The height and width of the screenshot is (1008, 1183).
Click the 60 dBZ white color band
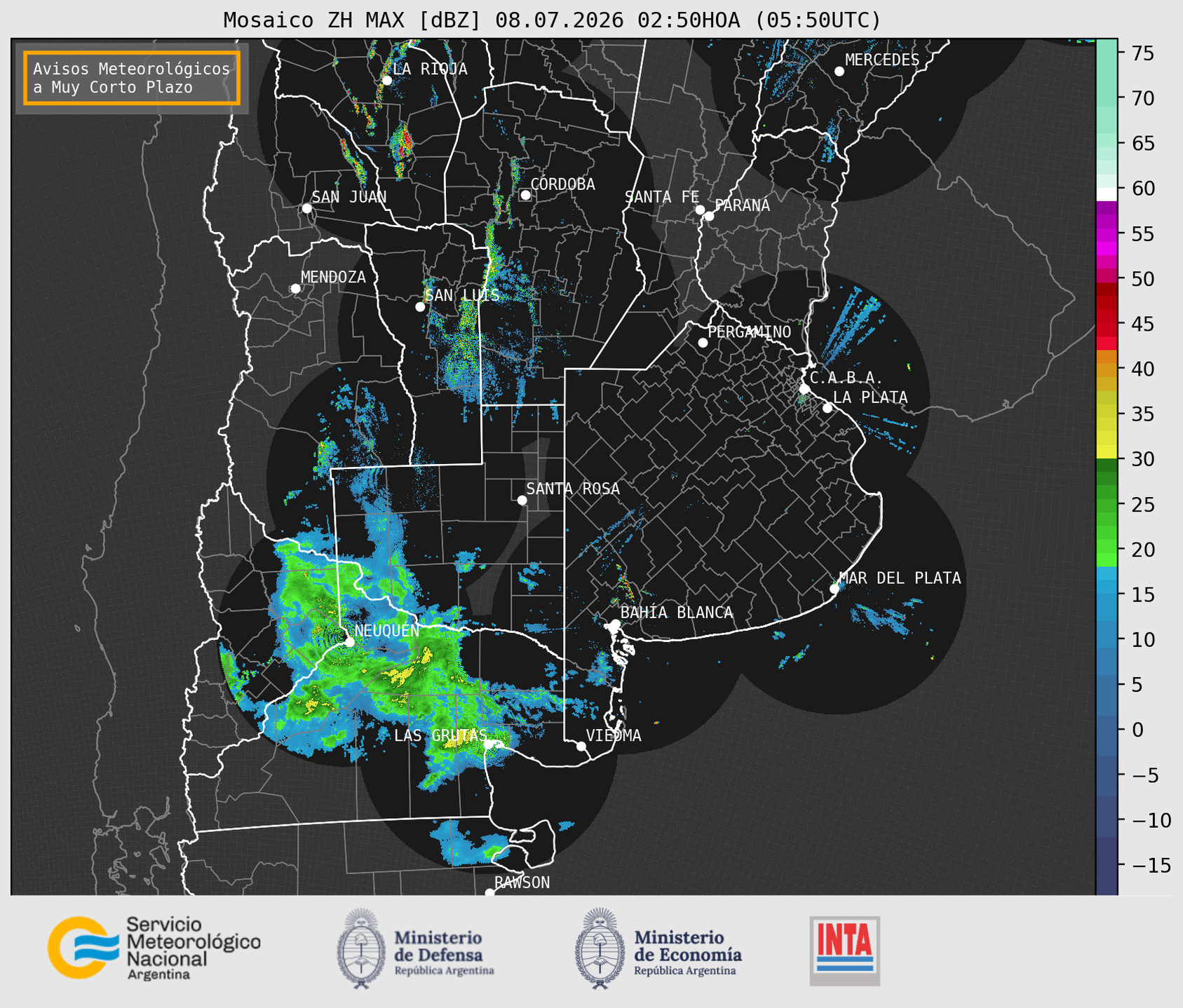coord(1107,193)
